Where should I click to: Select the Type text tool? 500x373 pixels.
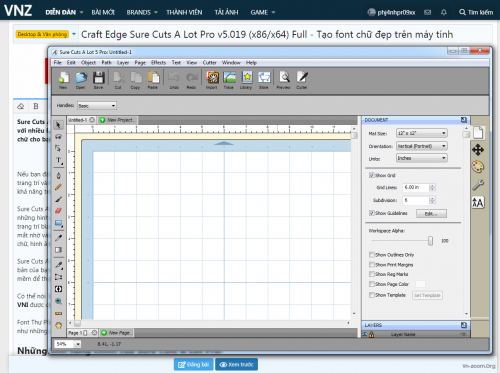click(59, 161)
